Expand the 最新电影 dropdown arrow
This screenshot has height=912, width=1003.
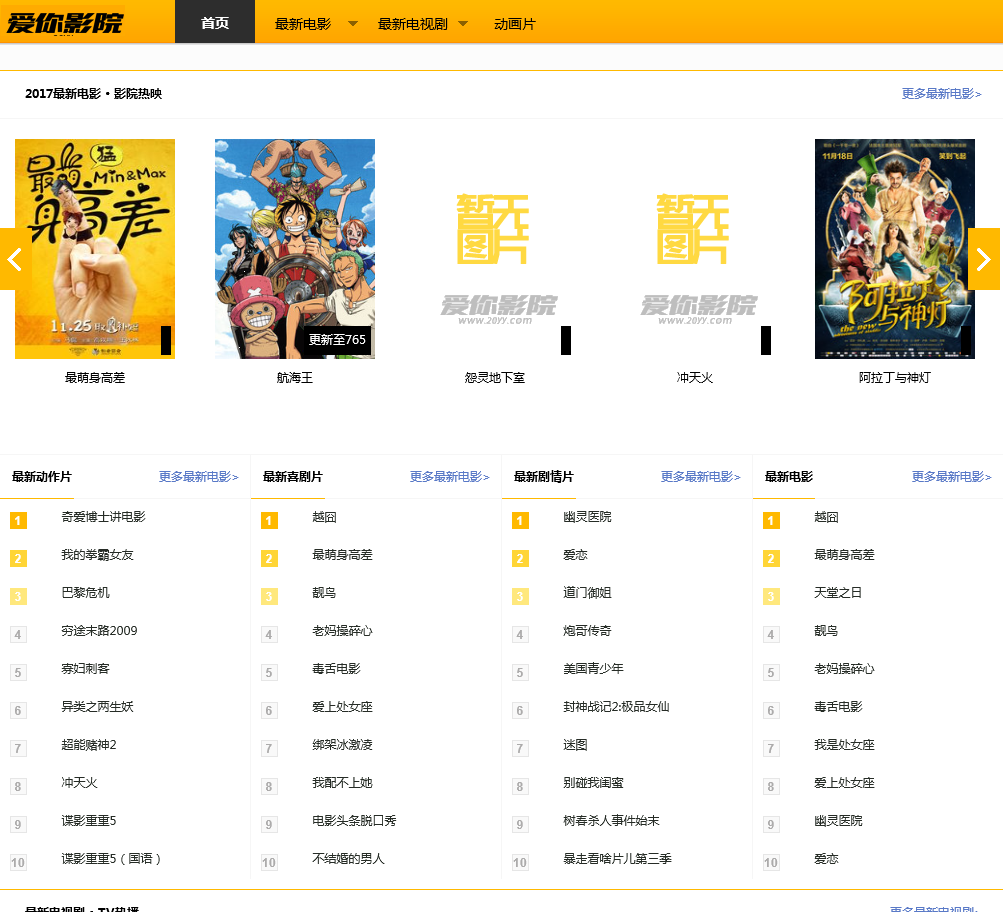pos(352,24)
